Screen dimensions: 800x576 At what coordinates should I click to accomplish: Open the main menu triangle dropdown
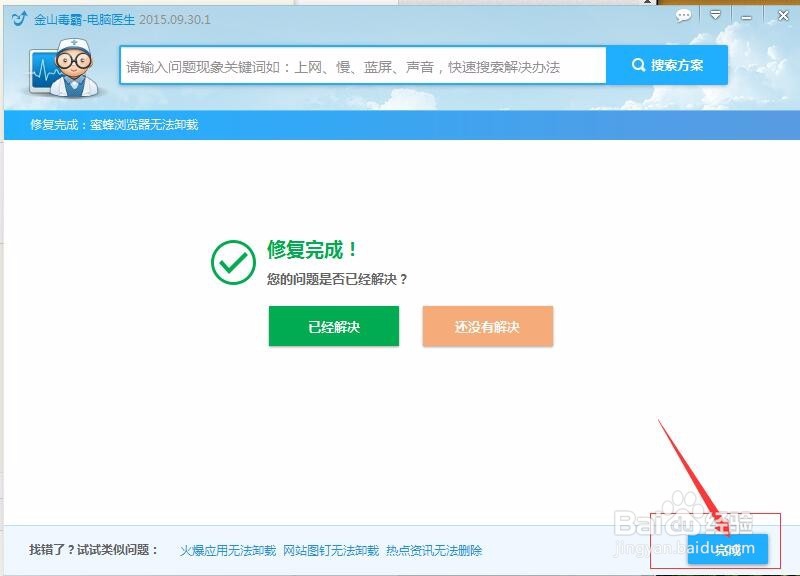click(x=713, y=15)
